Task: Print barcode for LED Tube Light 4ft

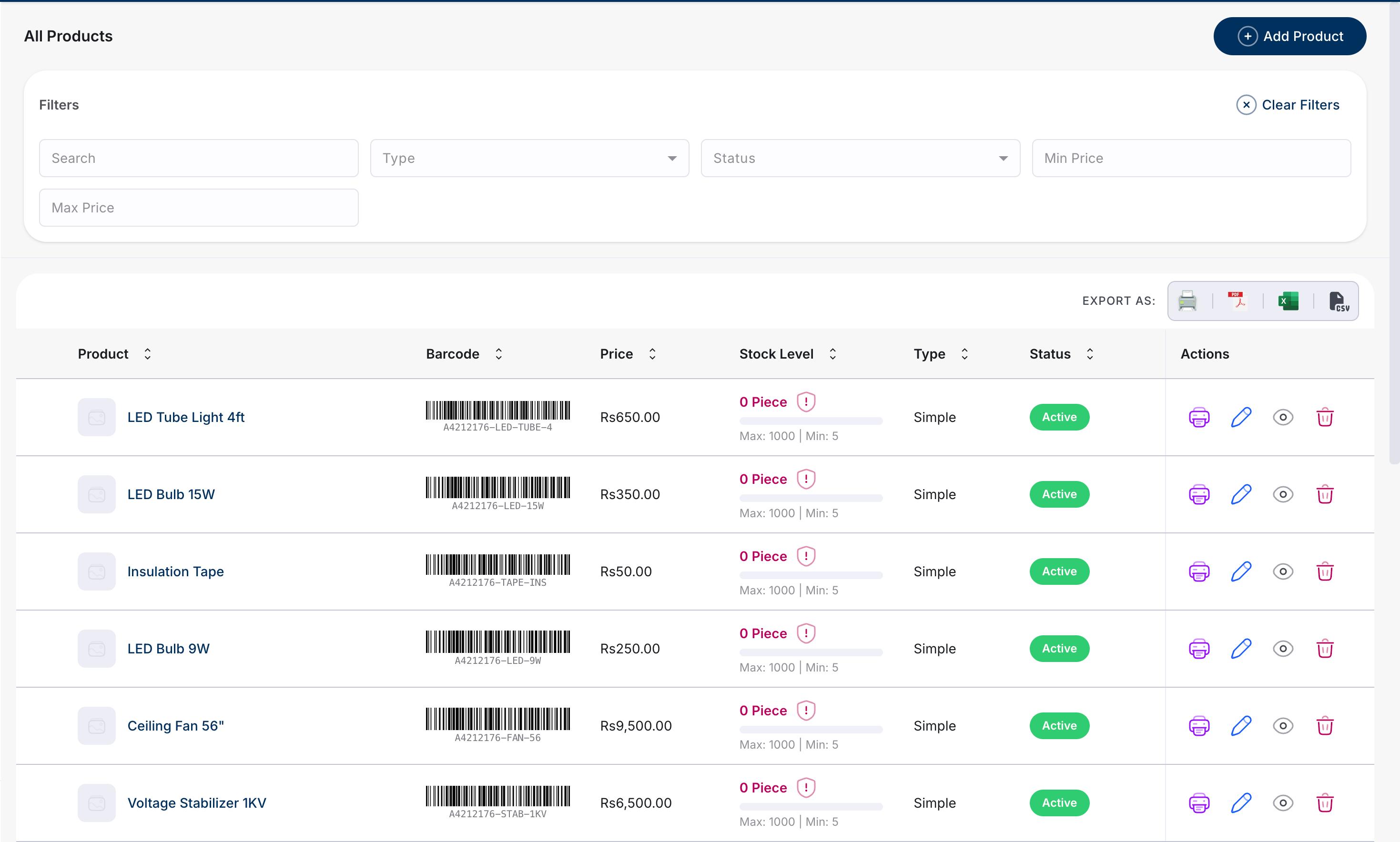Action: tap(1199, 418)
